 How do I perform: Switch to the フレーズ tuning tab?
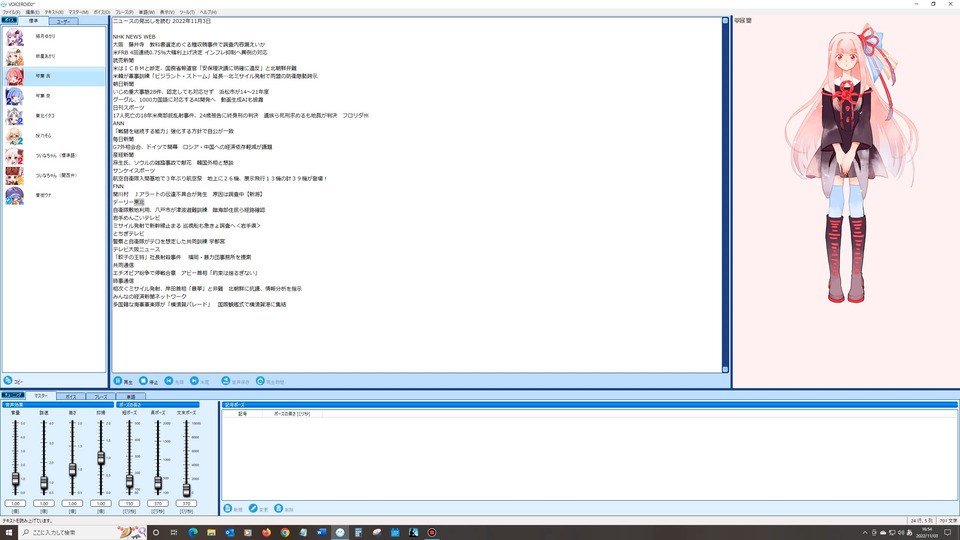pos(100,397)
